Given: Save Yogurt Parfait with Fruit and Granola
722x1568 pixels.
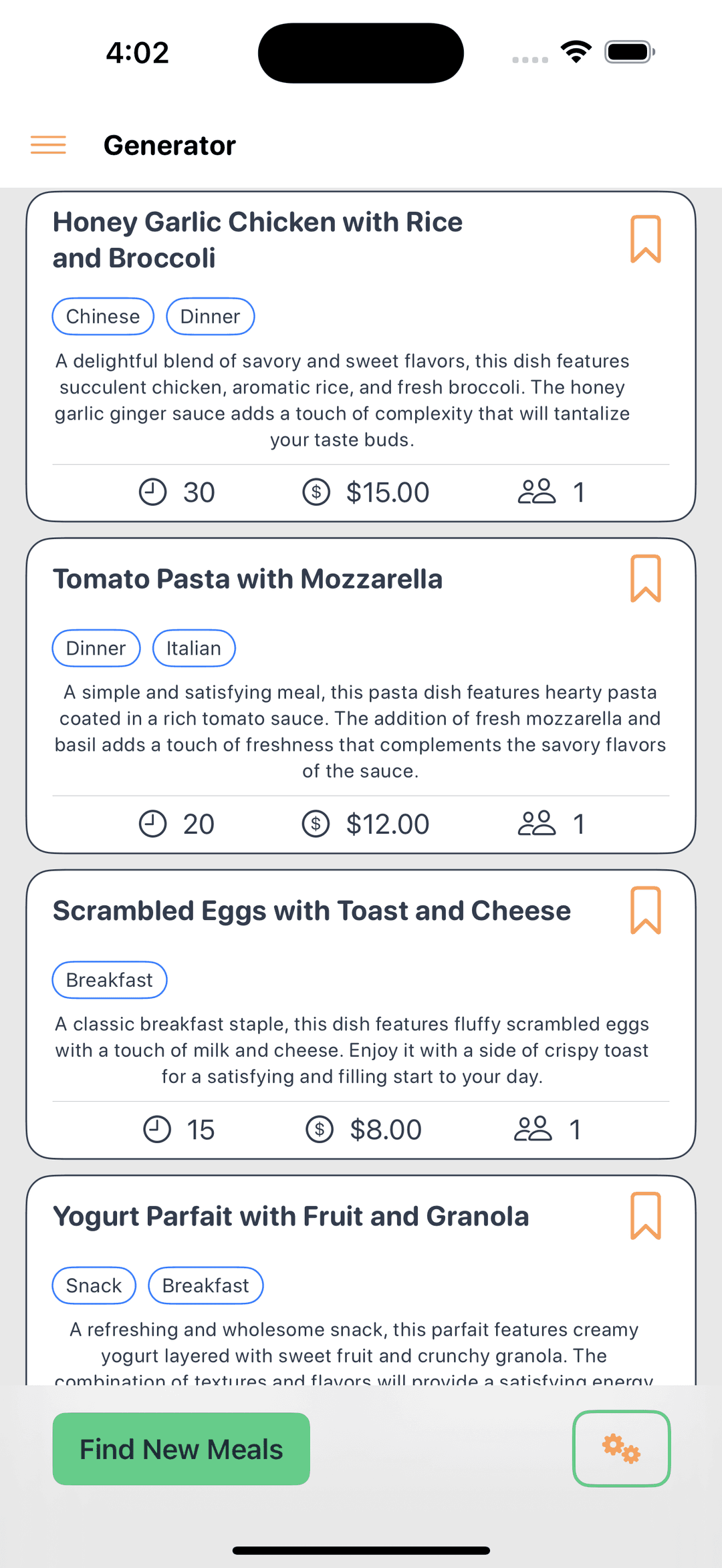Looking at the screenshot, I should [x=645, y=1216].
